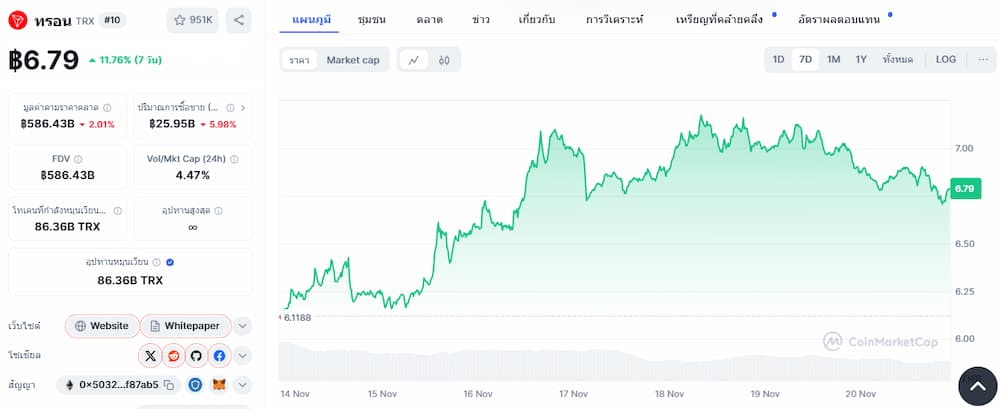Set chart range to 1Y
1000x409 pixels.
click(861, 59)
